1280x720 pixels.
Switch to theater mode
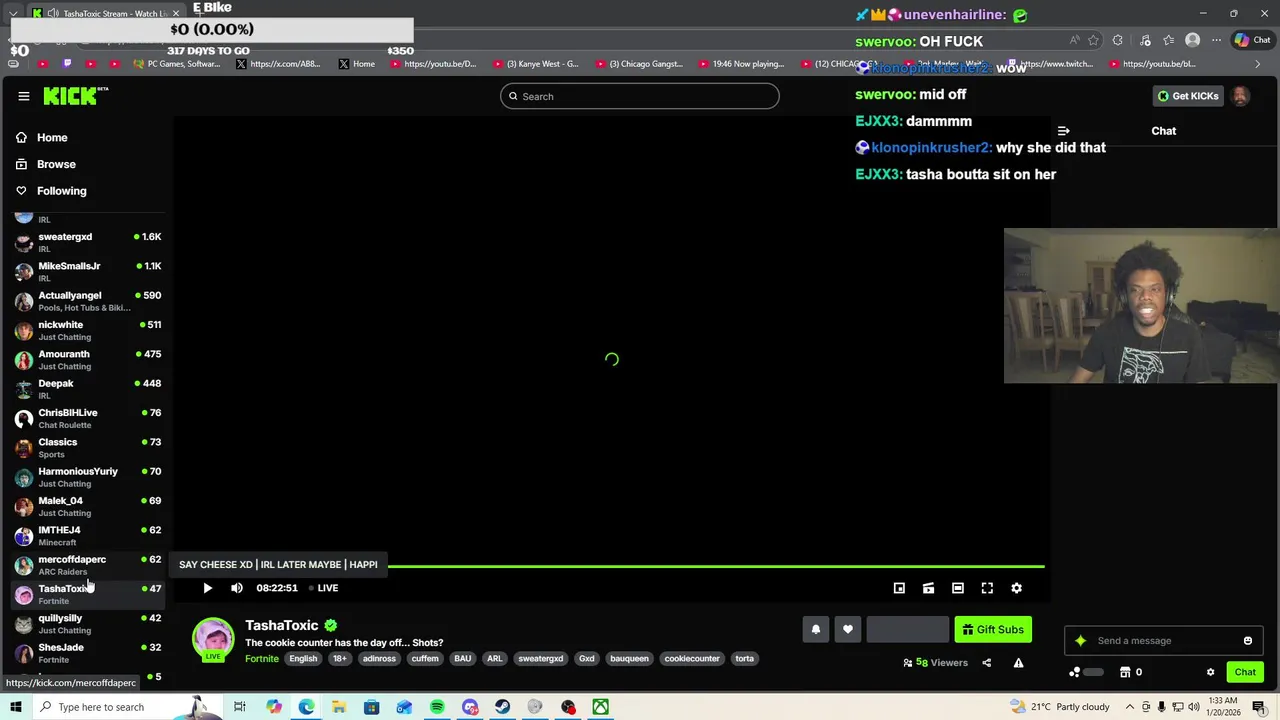958,588
